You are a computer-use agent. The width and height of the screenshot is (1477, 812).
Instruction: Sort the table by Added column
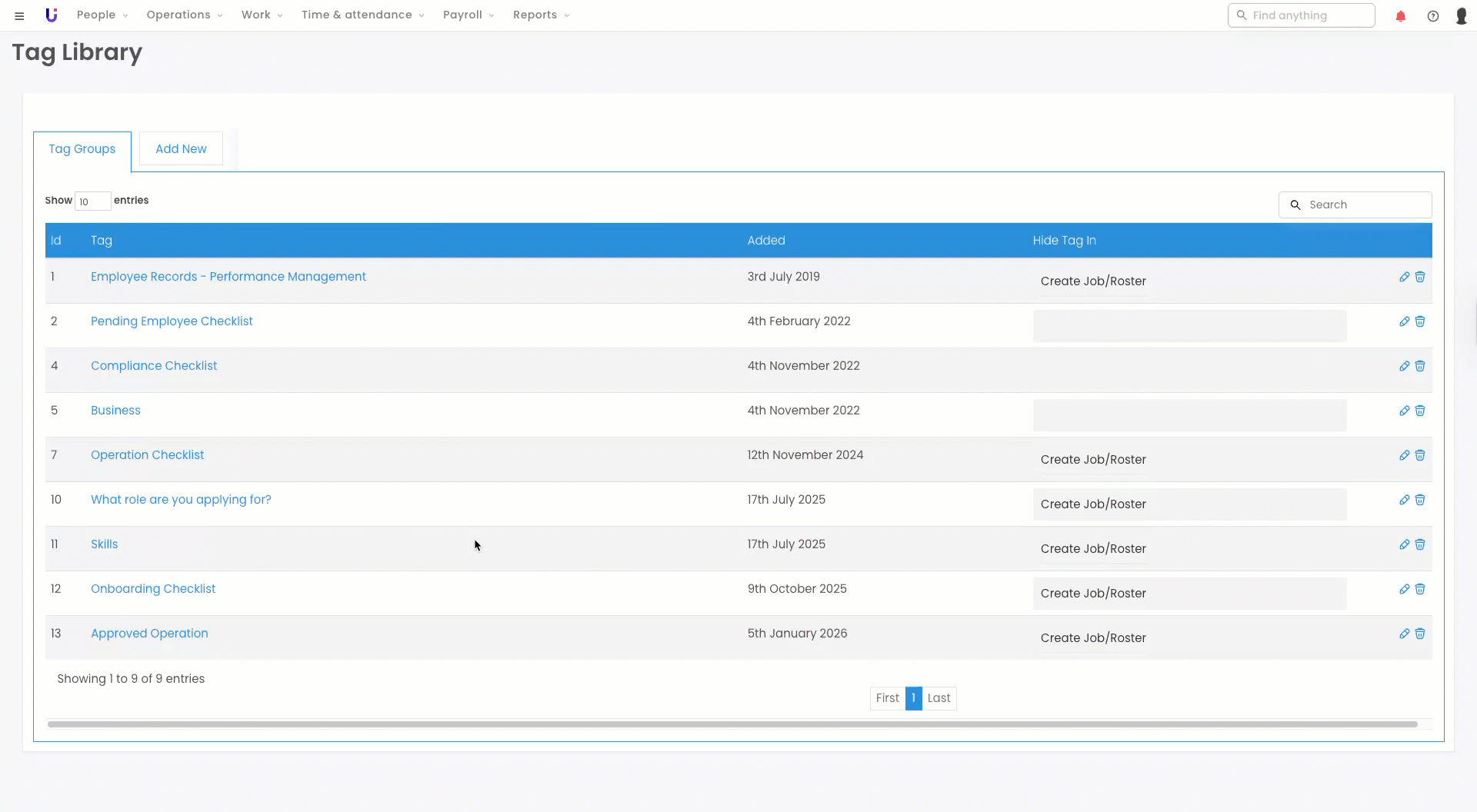pyautogui.click(x=766, y=241)
